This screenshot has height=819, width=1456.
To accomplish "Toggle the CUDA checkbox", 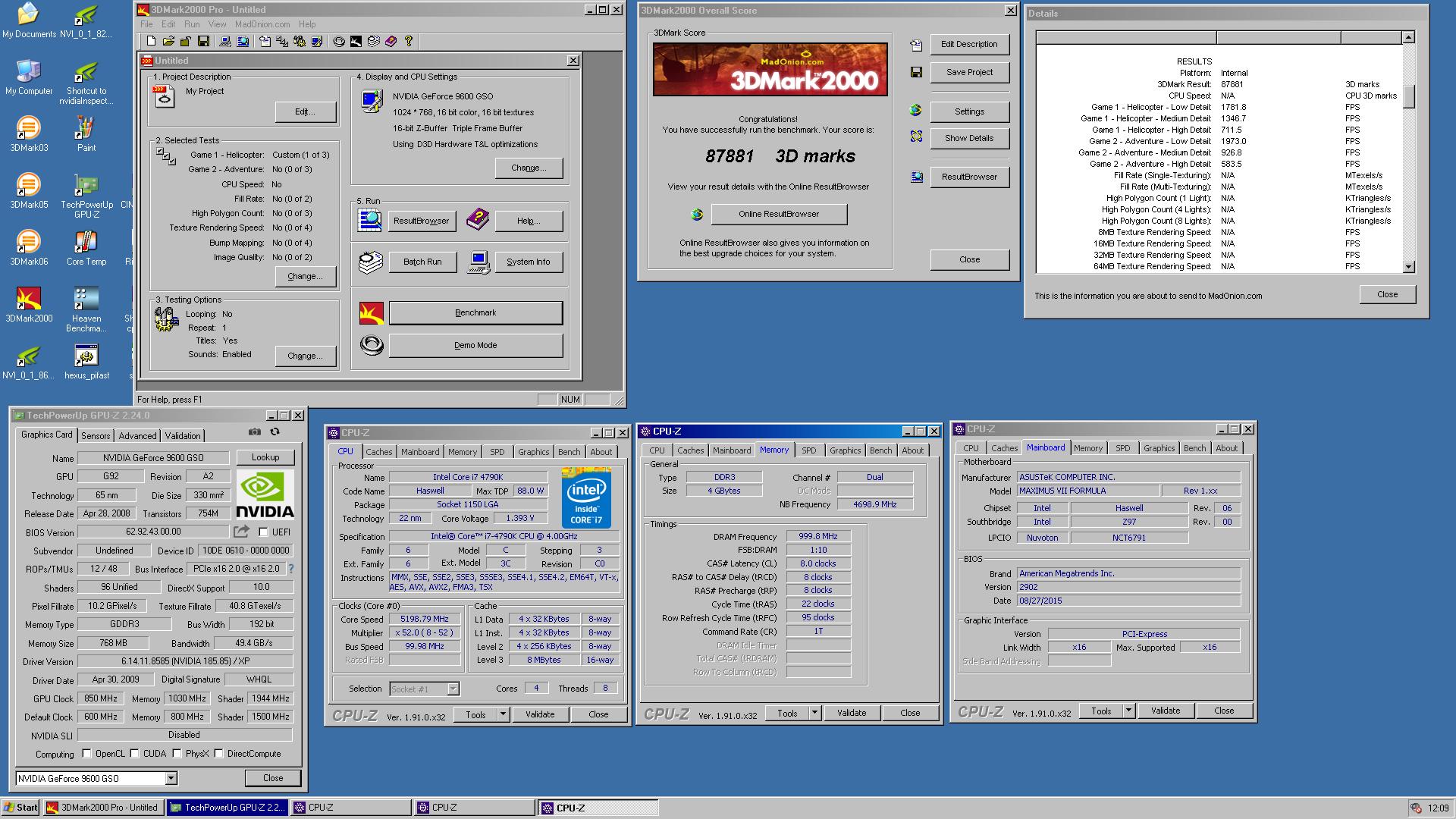I will pyautogui.click(x=134, y=754).
